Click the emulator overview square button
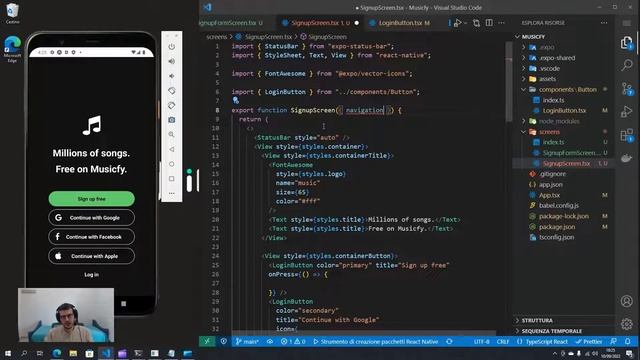 [172, 179]
